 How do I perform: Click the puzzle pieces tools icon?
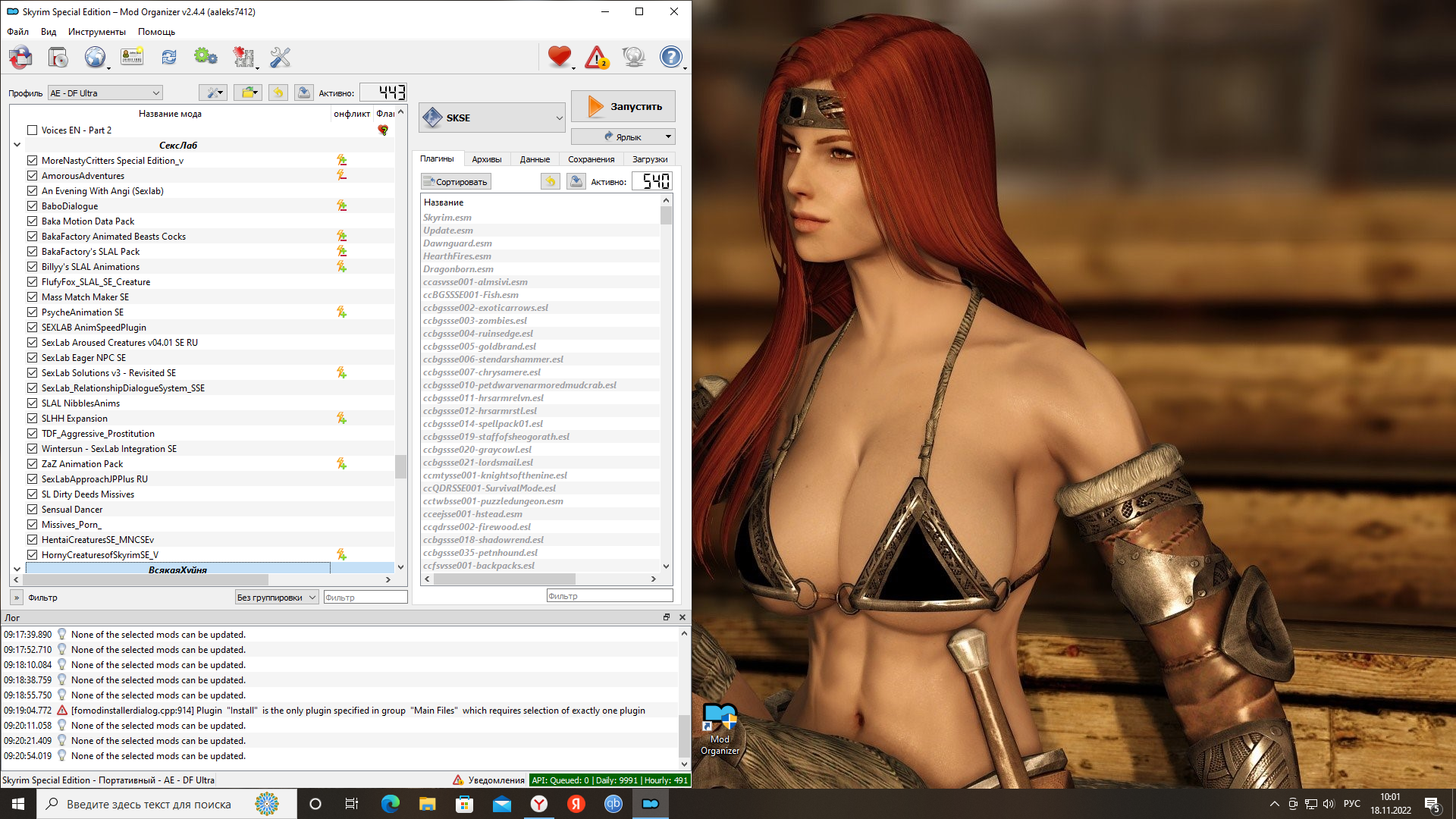coord(243,57)
